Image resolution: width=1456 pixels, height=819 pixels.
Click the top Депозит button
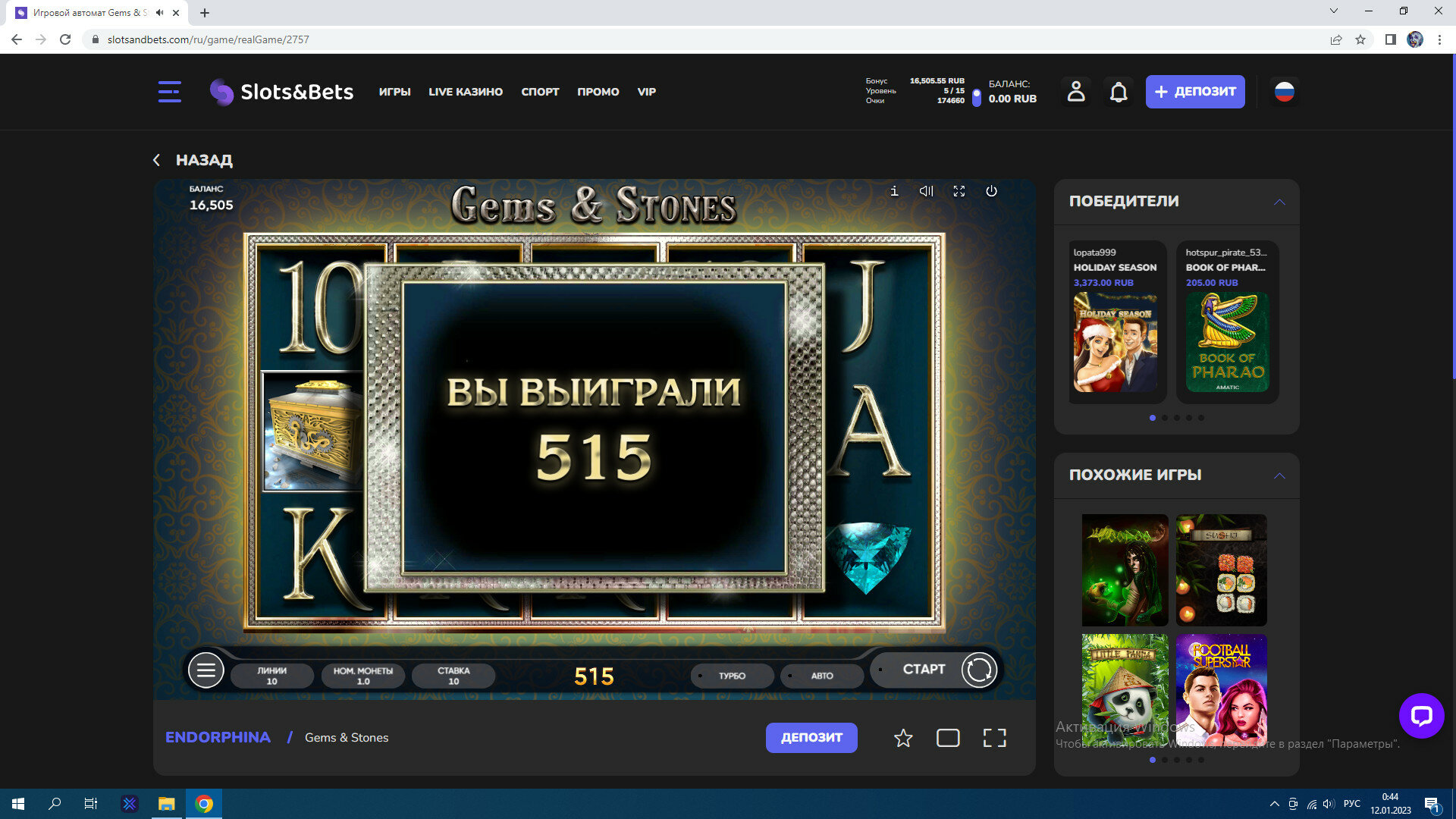tap(1194, 92)
